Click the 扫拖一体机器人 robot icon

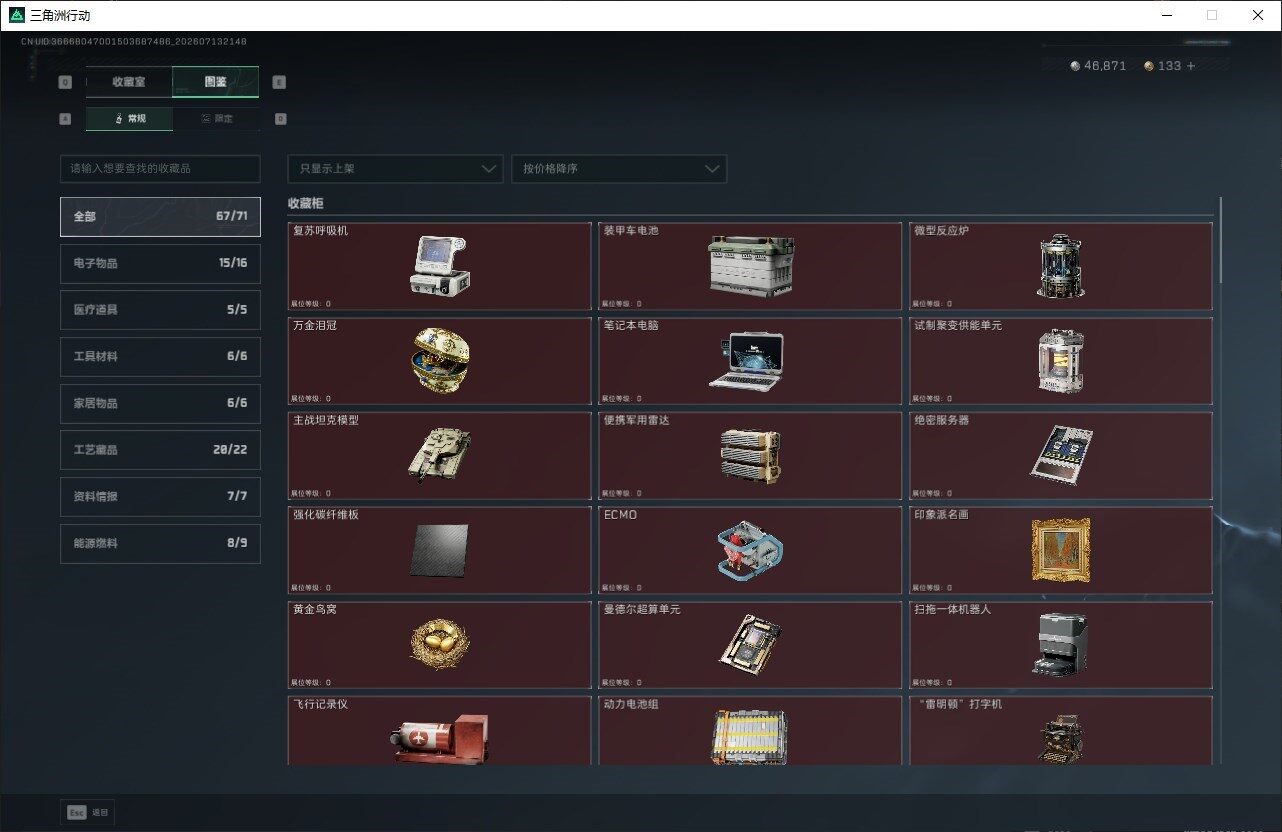pyautogui.click(x=1062, y=644)
